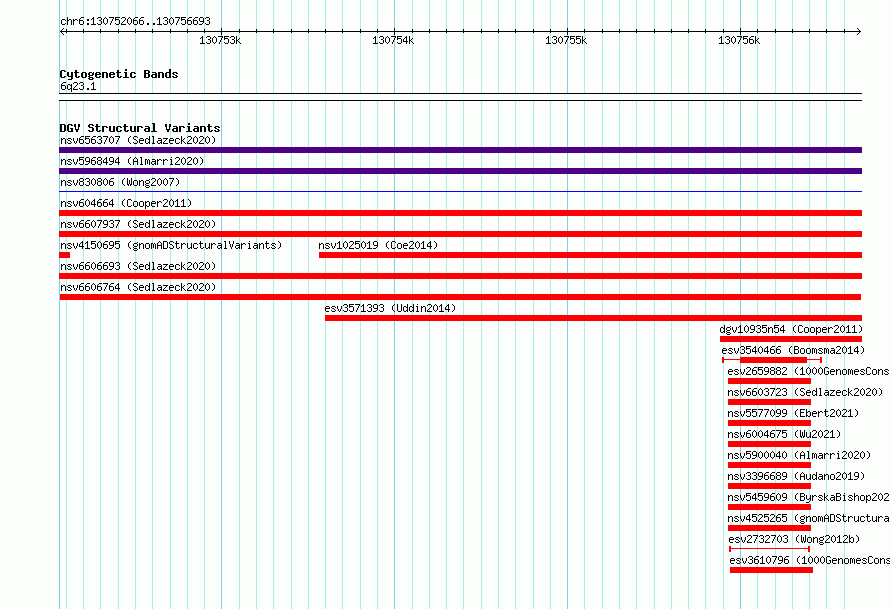Image resolution: width=890 pixels, height=609 pixels.
Task: Click the nsv6563707 (Sedlazeck2020) variant label
Action: 138,140
